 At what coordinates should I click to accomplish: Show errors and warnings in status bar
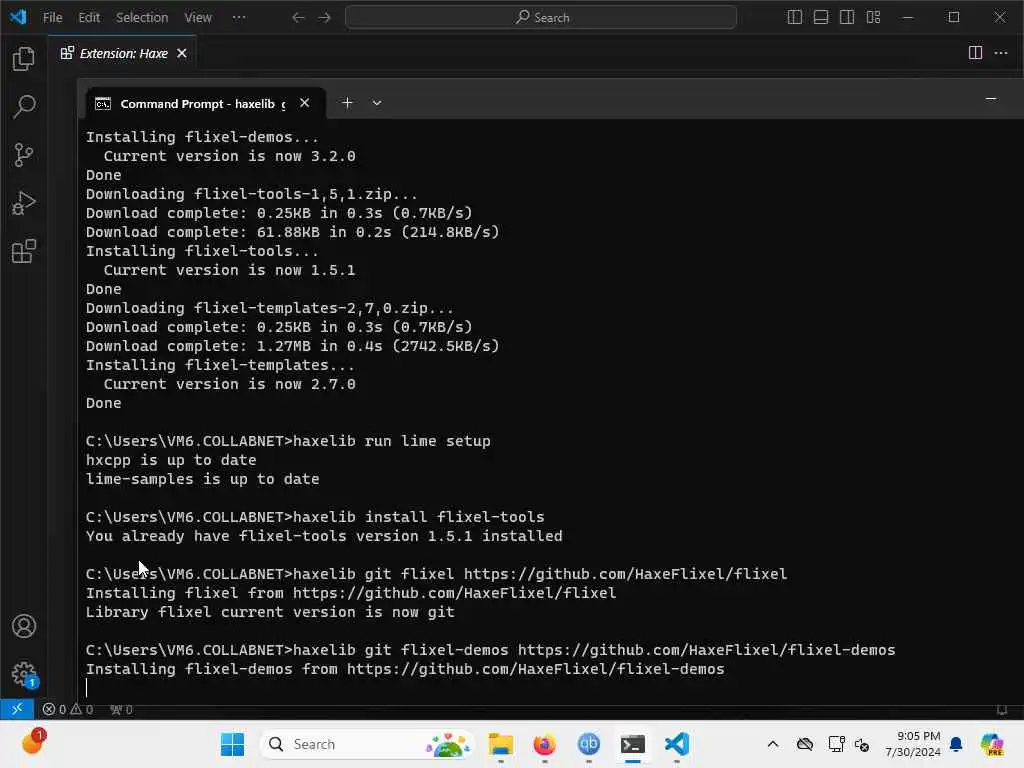(x=68, y=709)
